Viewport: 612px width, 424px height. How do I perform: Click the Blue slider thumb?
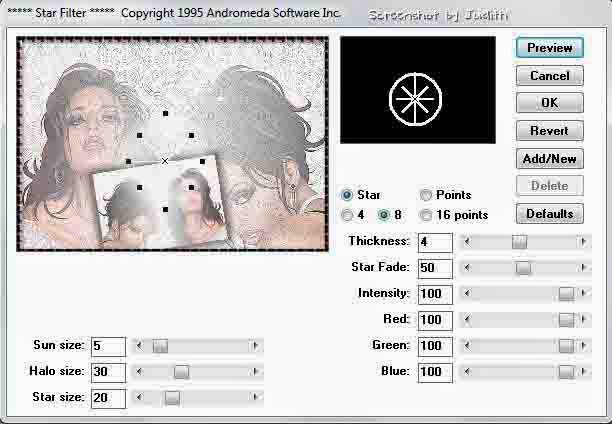(x=566, y=372)
